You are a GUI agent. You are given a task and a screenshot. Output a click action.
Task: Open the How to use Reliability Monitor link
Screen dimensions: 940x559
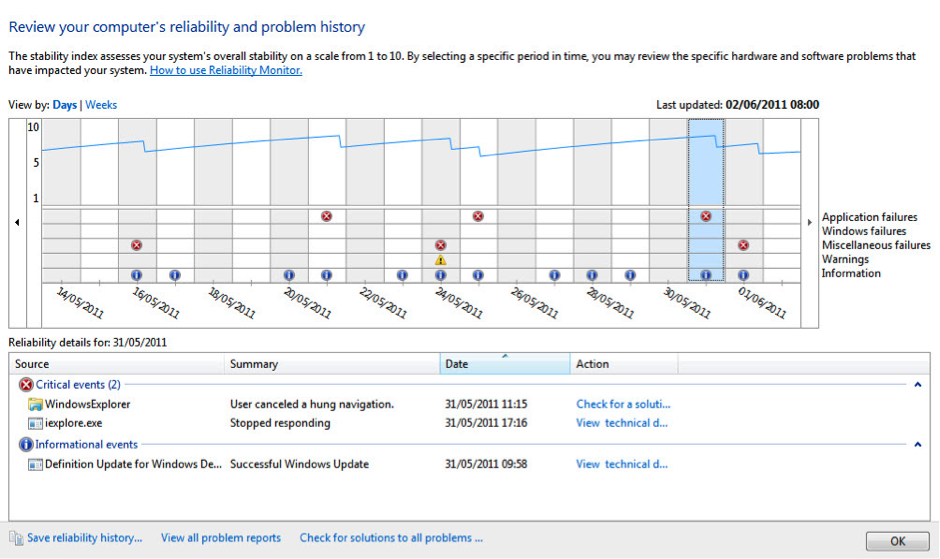point(225,71)
